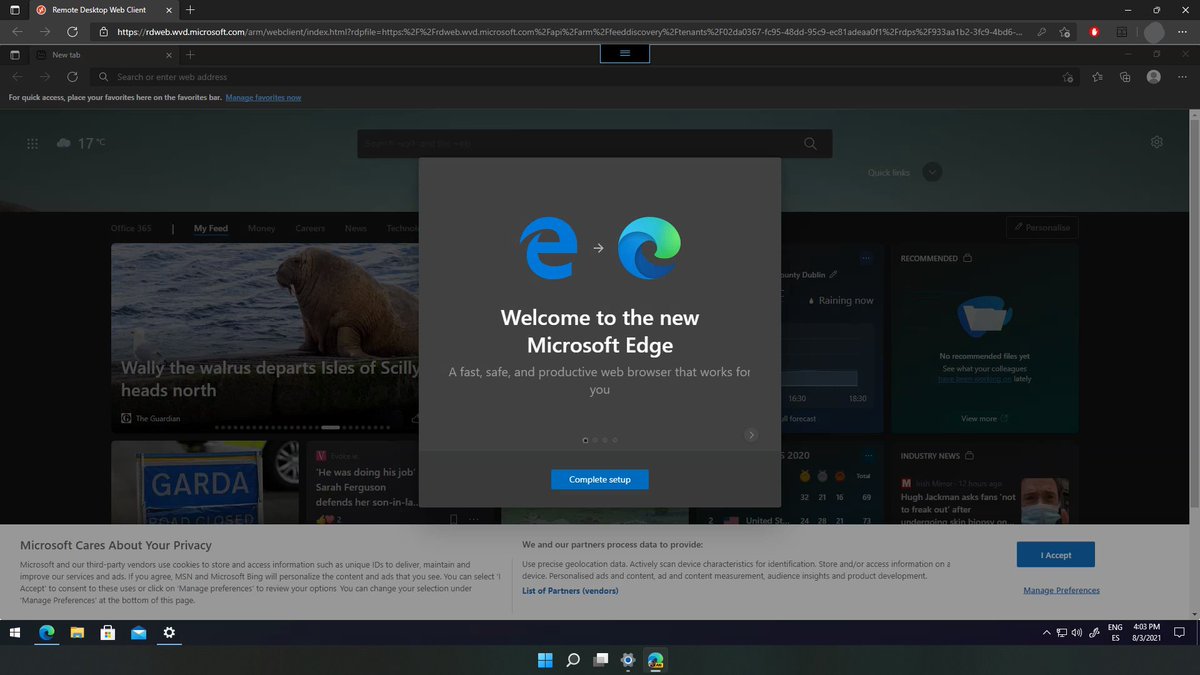Add new tab in remote Edge window
1200x675 pixels.
[190, 55]
